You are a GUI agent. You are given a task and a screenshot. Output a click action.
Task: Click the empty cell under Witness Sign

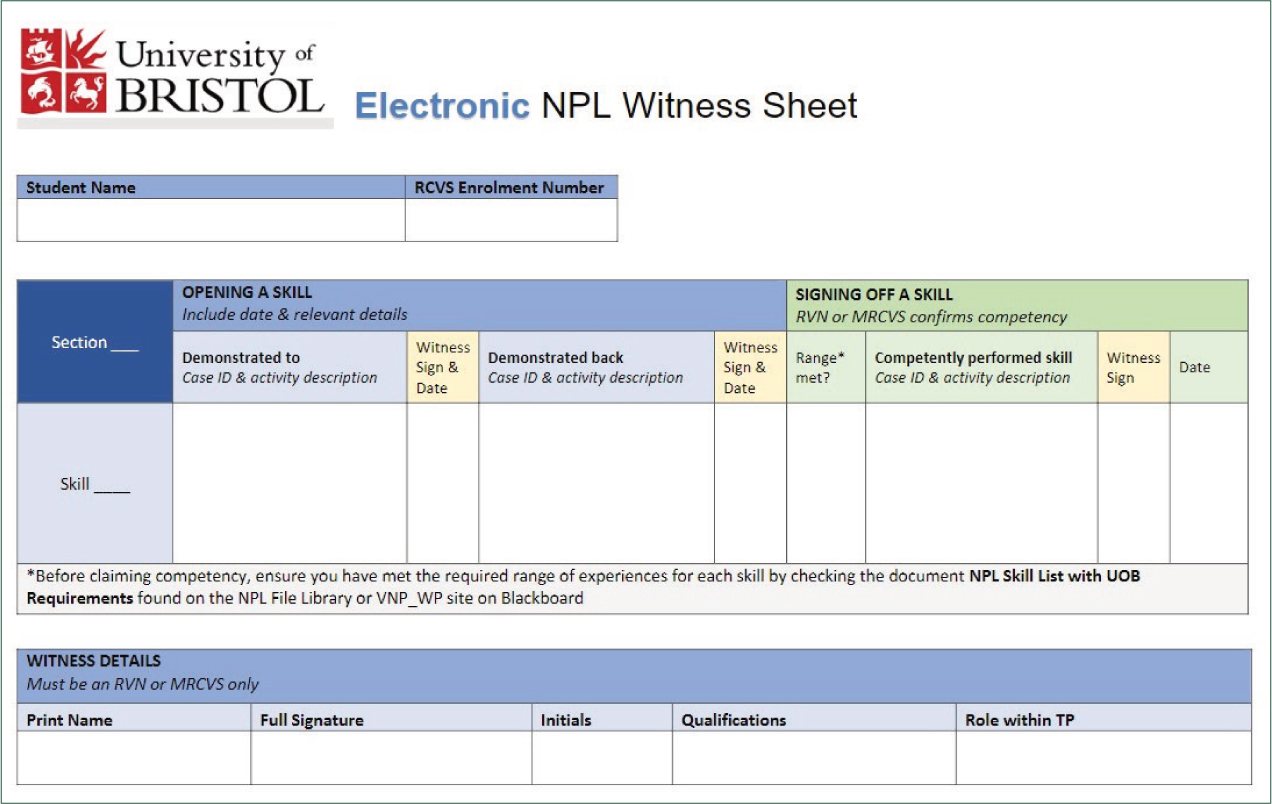pos(1134,484)
